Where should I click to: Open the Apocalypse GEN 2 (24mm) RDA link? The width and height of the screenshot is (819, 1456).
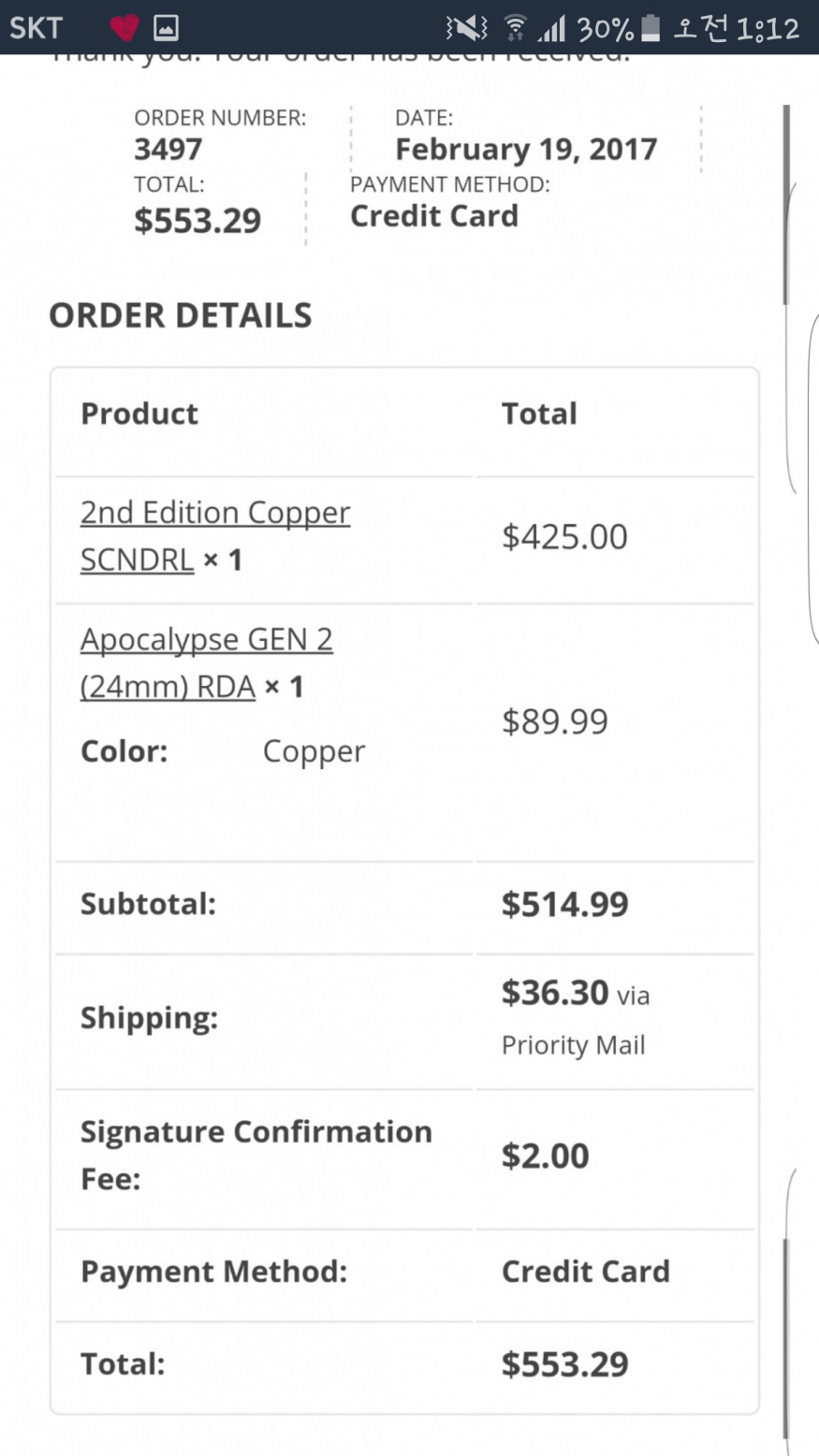[207, 663]
